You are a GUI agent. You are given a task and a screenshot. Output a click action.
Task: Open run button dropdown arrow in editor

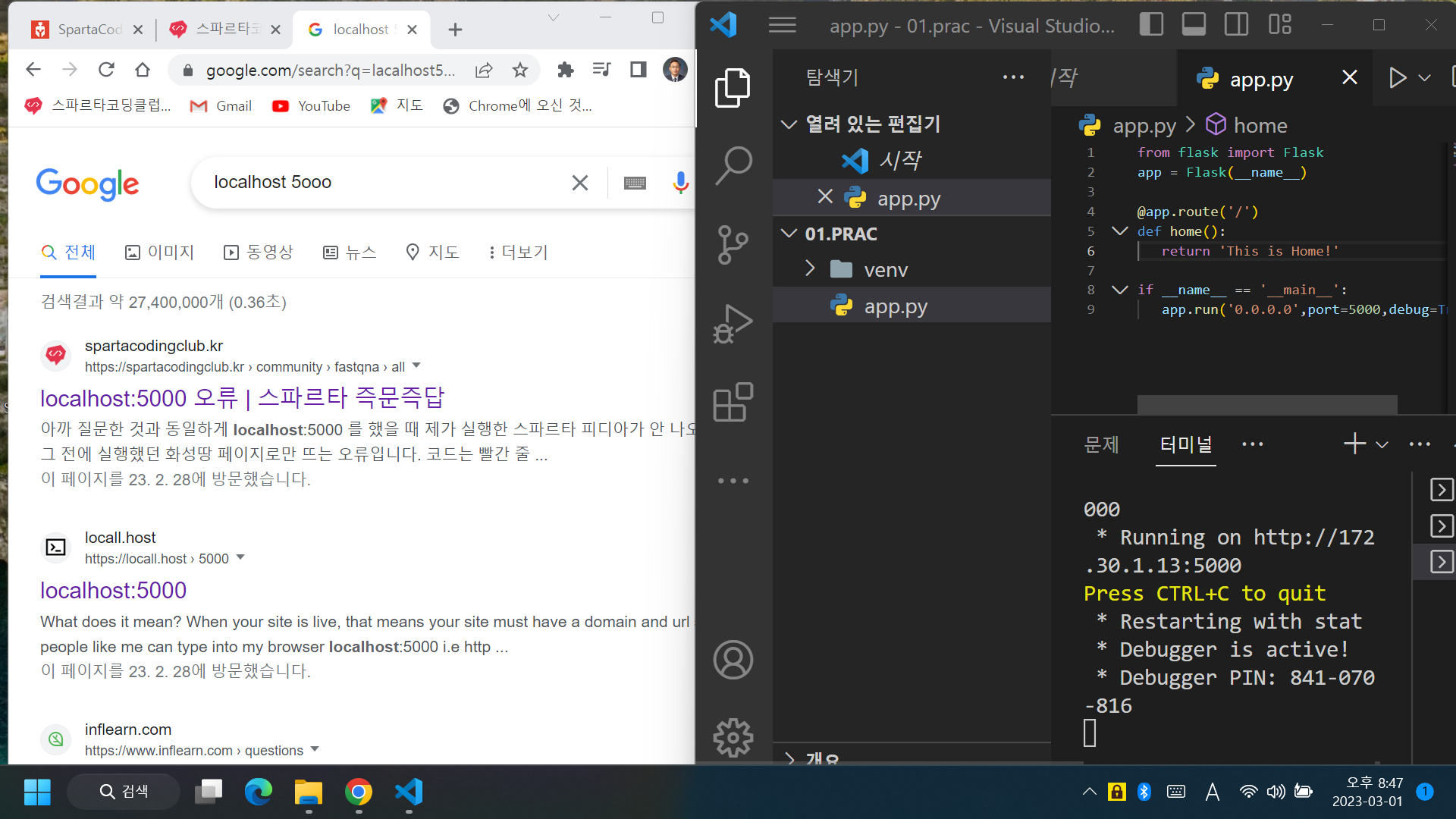point(1424,77)
